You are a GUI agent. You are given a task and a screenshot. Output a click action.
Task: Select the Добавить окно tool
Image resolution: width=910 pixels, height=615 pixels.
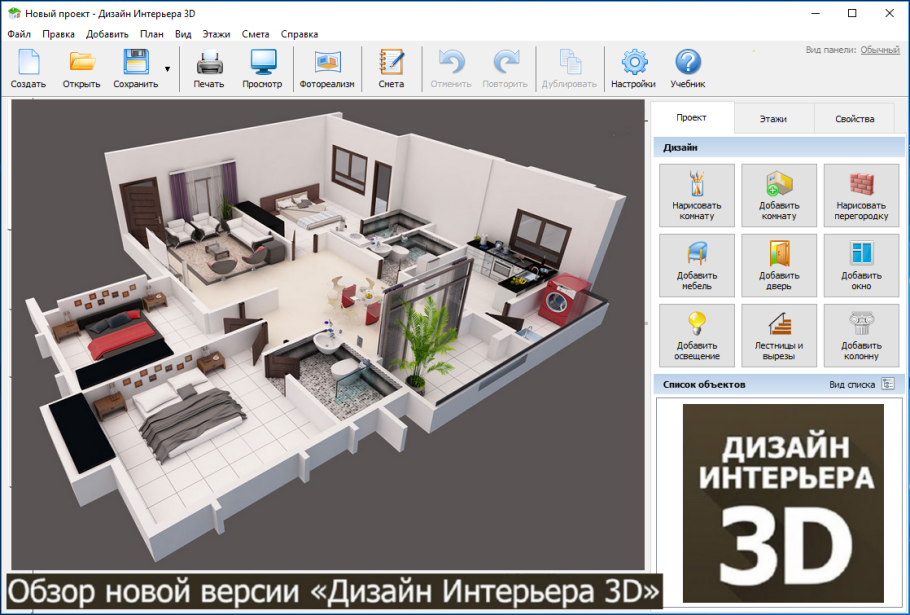[861, 265]
